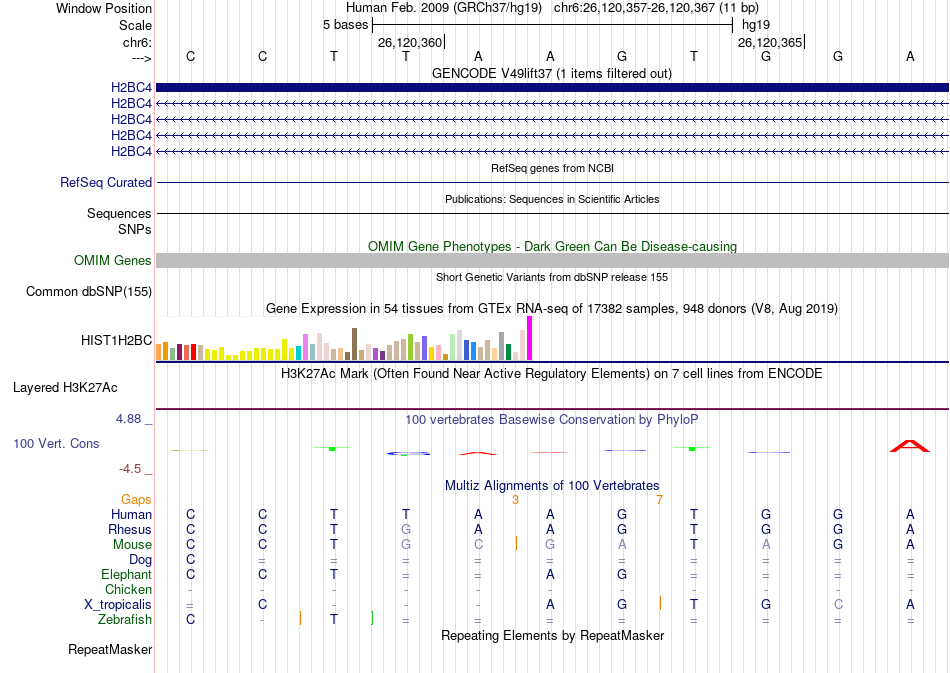
Task: Click the Dog alignment row label
Action: (x=141, y=560)
